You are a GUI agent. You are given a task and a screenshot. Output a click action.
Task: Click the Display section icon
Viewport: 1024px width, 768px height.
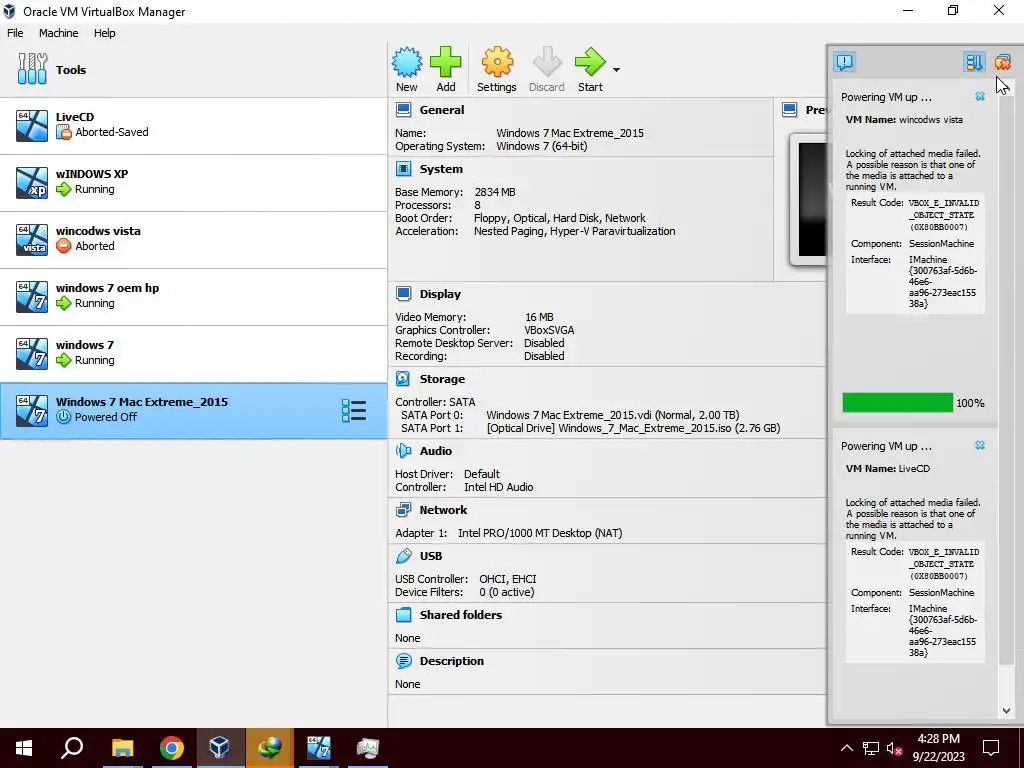click(404, 294)
